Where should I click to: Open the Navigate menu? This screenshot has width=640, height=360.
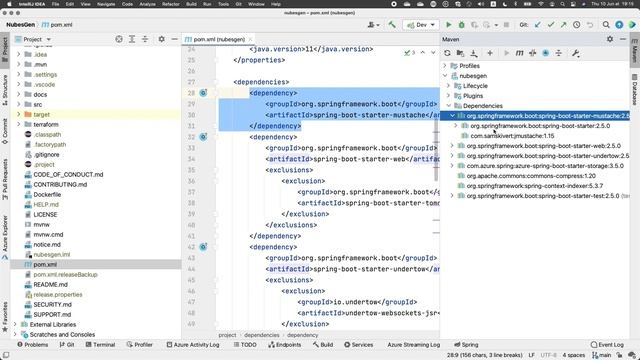click(106, 4)
